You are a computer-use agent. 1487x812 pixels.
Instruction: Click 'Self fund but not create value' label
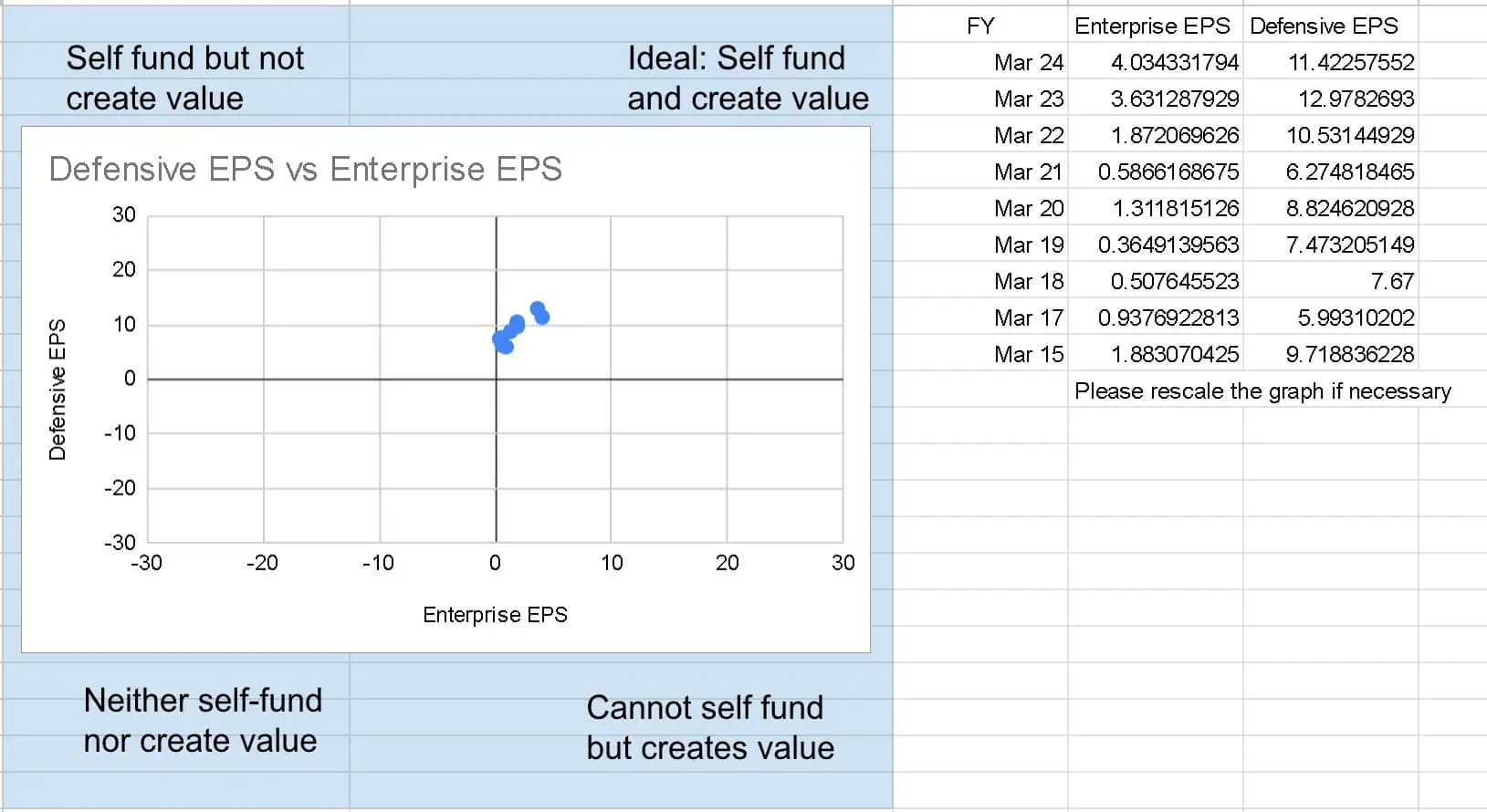[x=185, y=78]
